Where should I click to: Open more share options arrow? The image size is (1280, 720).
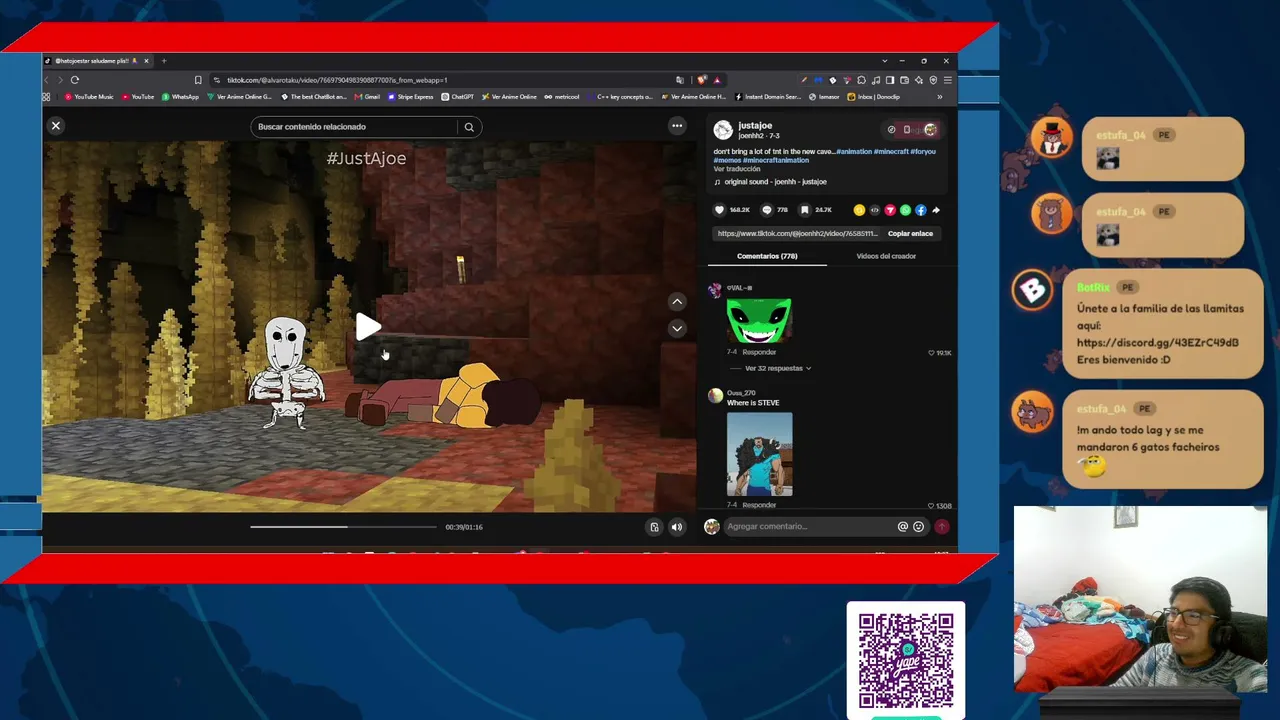click(936, 210)
